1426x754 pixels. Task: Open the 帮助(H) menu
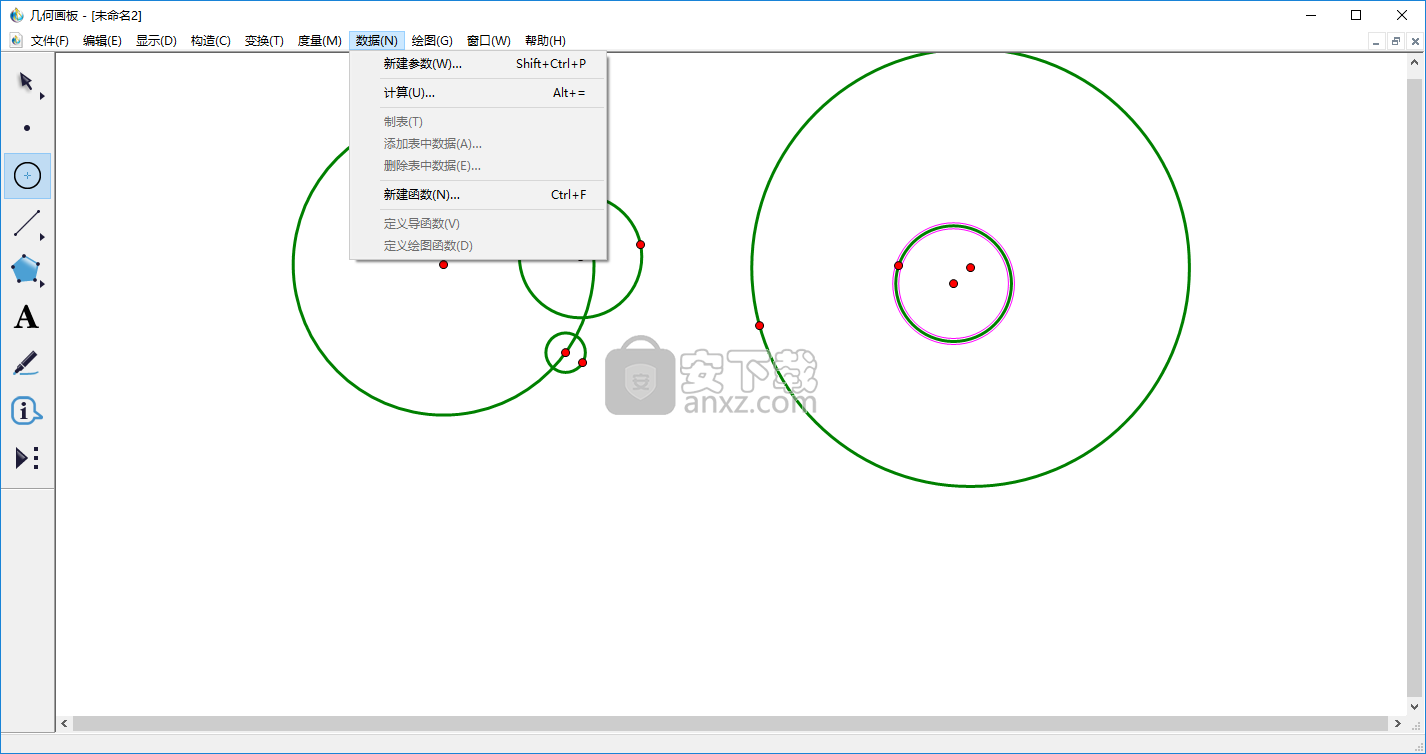click(545, 41)
